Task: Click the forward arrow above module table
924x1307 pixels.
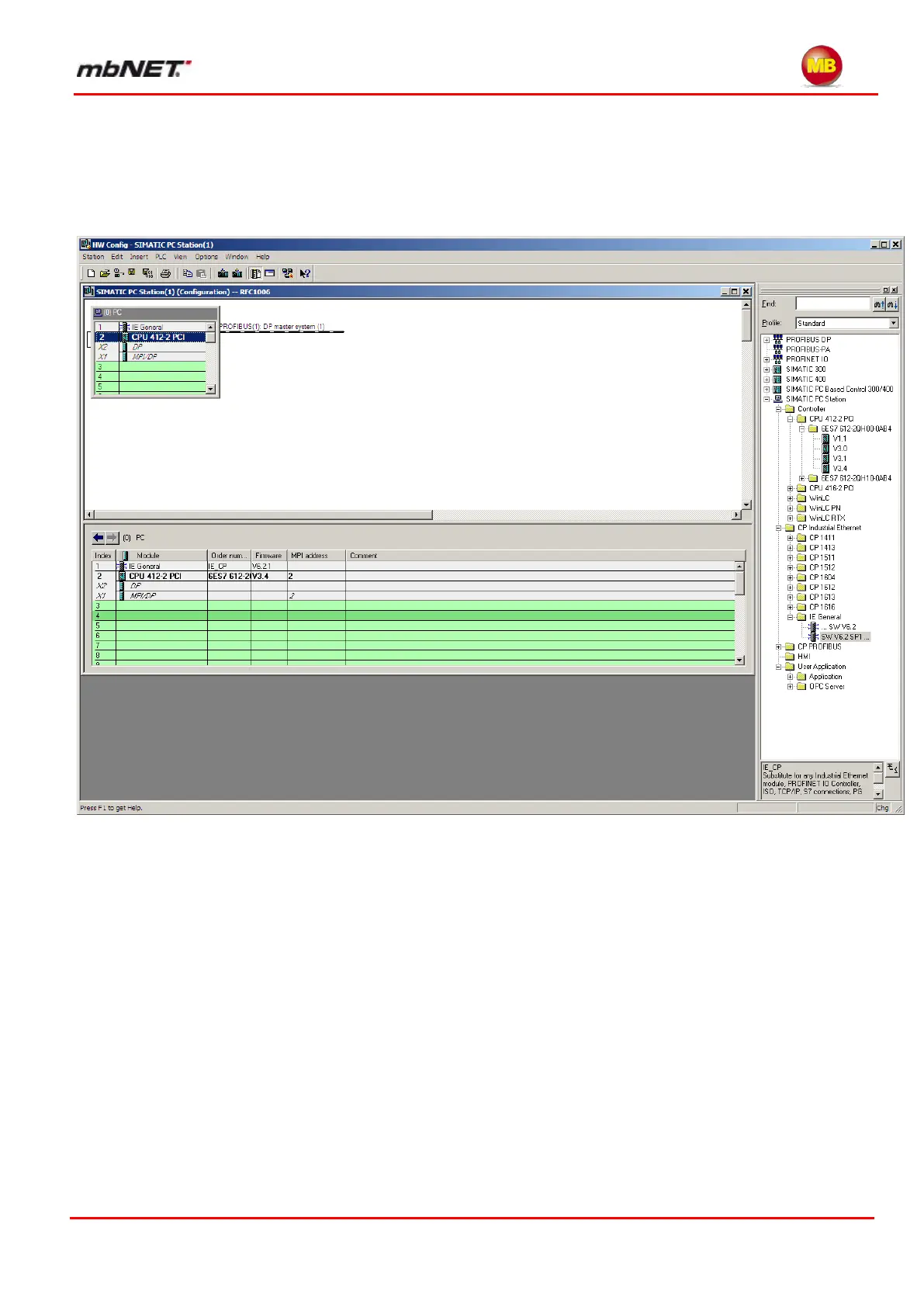Action: 112,537
